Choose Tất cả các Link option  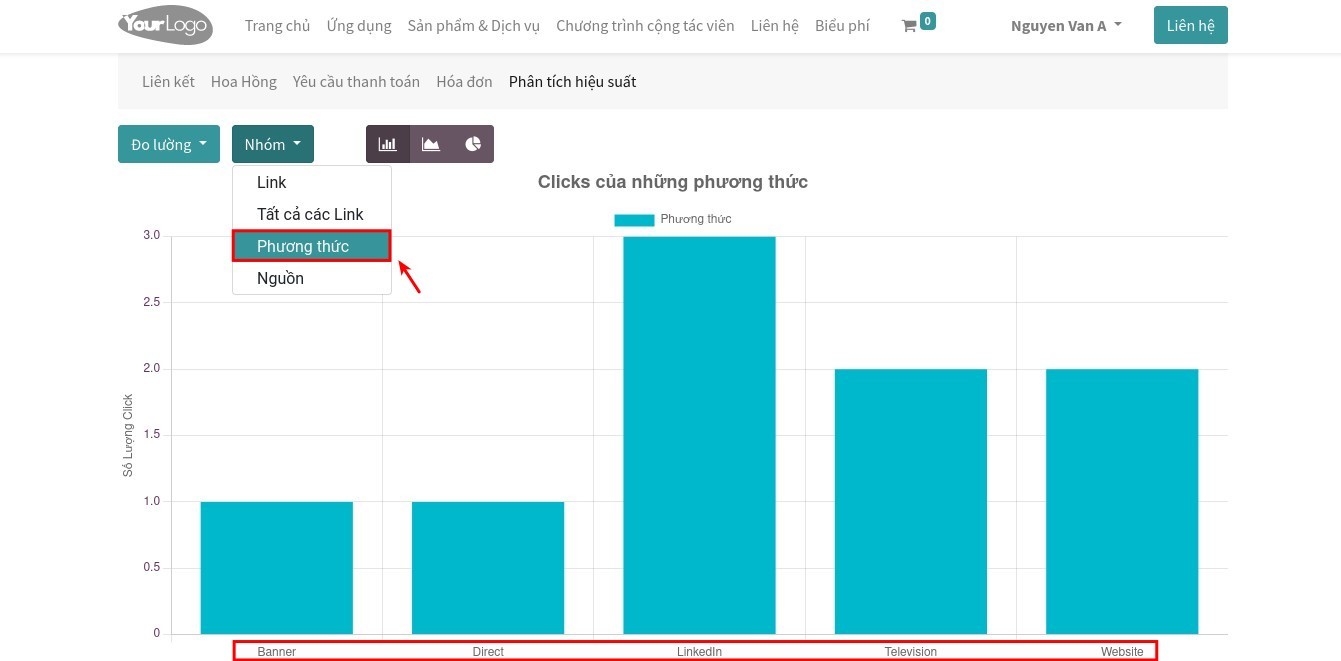311,214
